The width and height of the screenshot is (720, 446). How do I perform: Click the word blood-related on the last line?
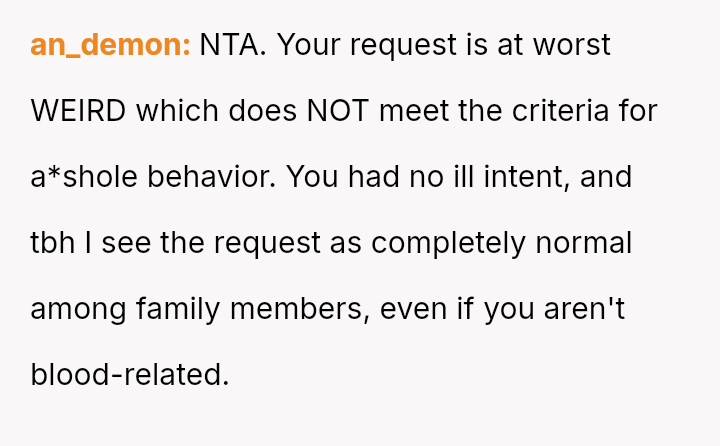pos(130,375)
